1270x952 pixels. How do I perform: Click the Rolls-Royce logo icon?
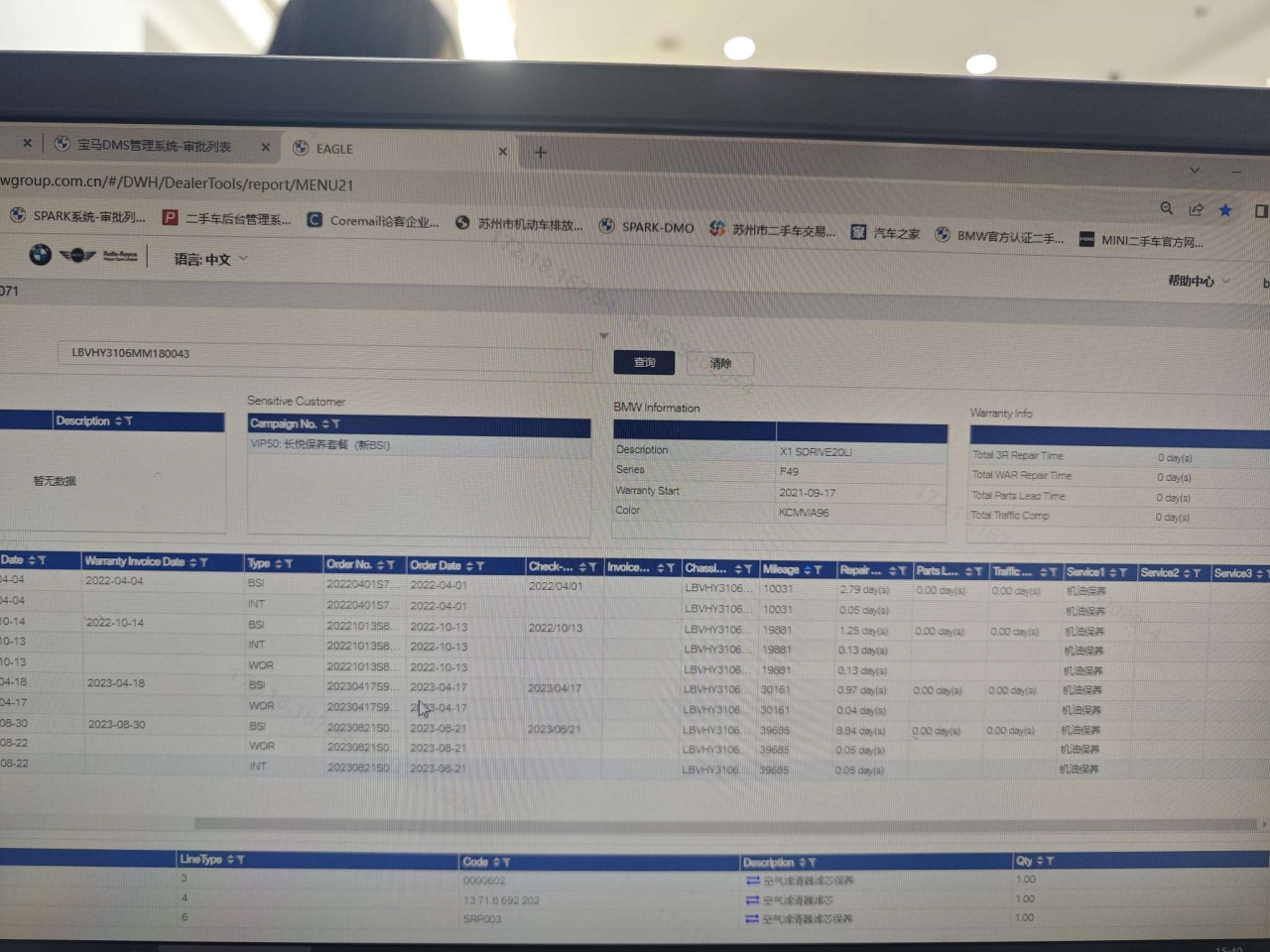(120, 256)
